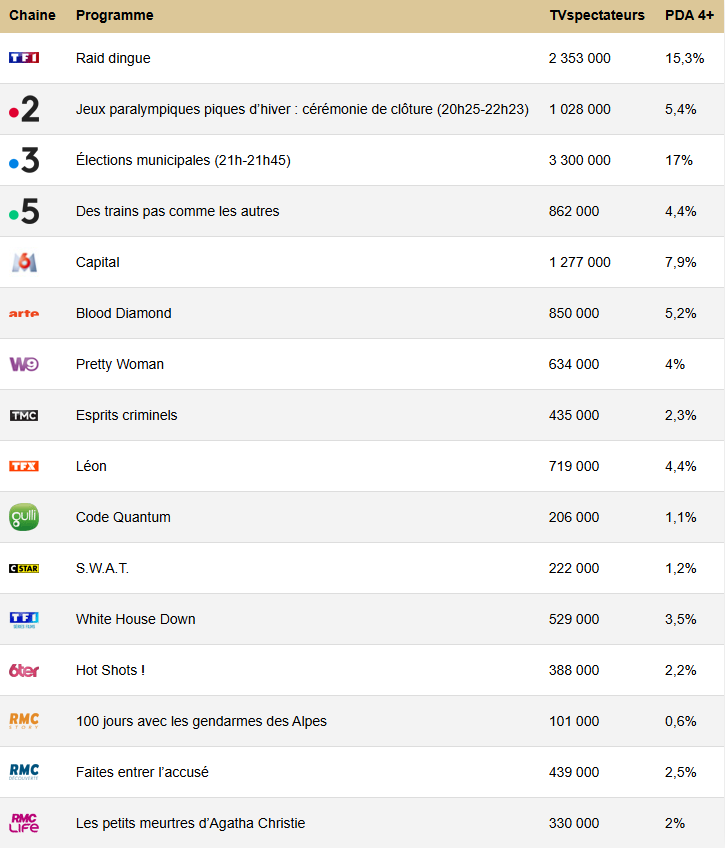Click the Pretty Woman programme title

click(120, 364)
